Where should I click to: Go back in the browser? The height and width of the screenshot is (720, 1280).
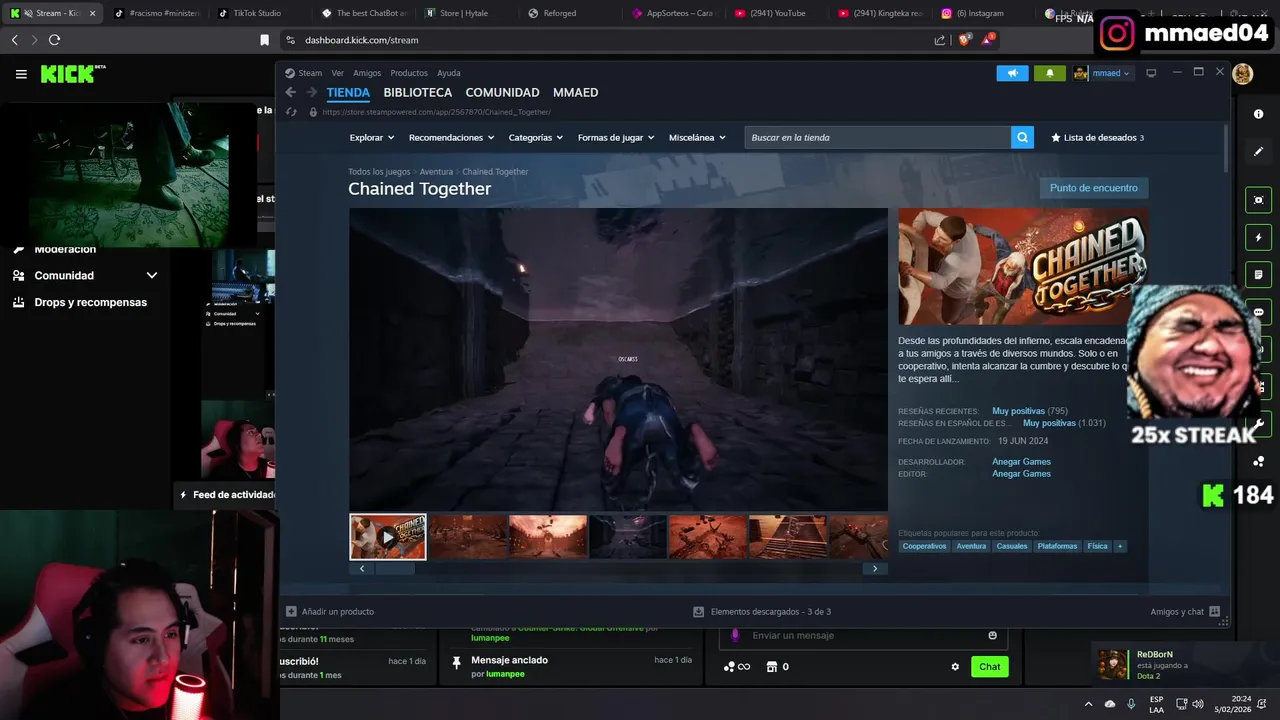tap(14, 40)
